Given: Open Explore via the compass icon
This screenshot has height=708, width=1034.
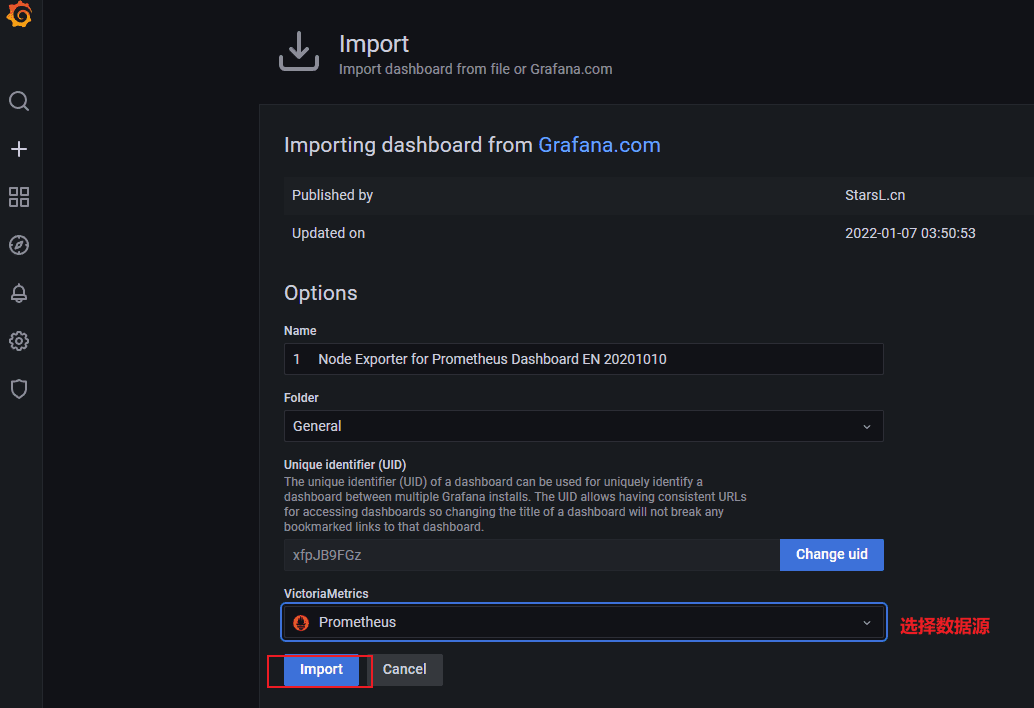Looking at the screenshot, I should pyautogui.click(x=19, y=245).
